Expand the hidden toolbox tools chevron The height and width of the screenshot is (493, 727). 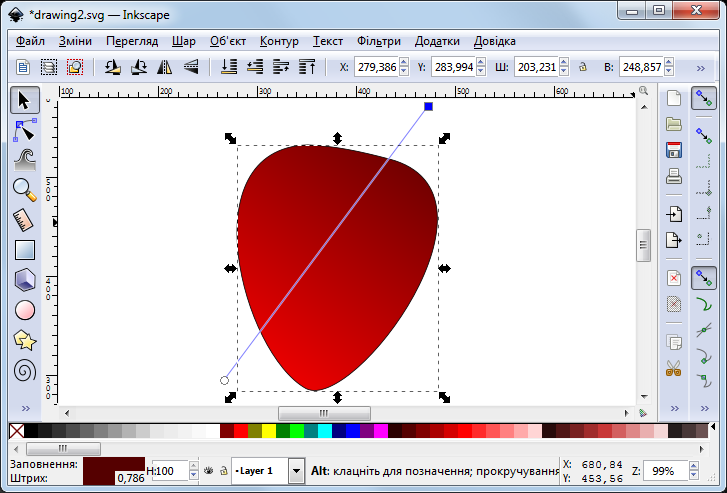25,408
